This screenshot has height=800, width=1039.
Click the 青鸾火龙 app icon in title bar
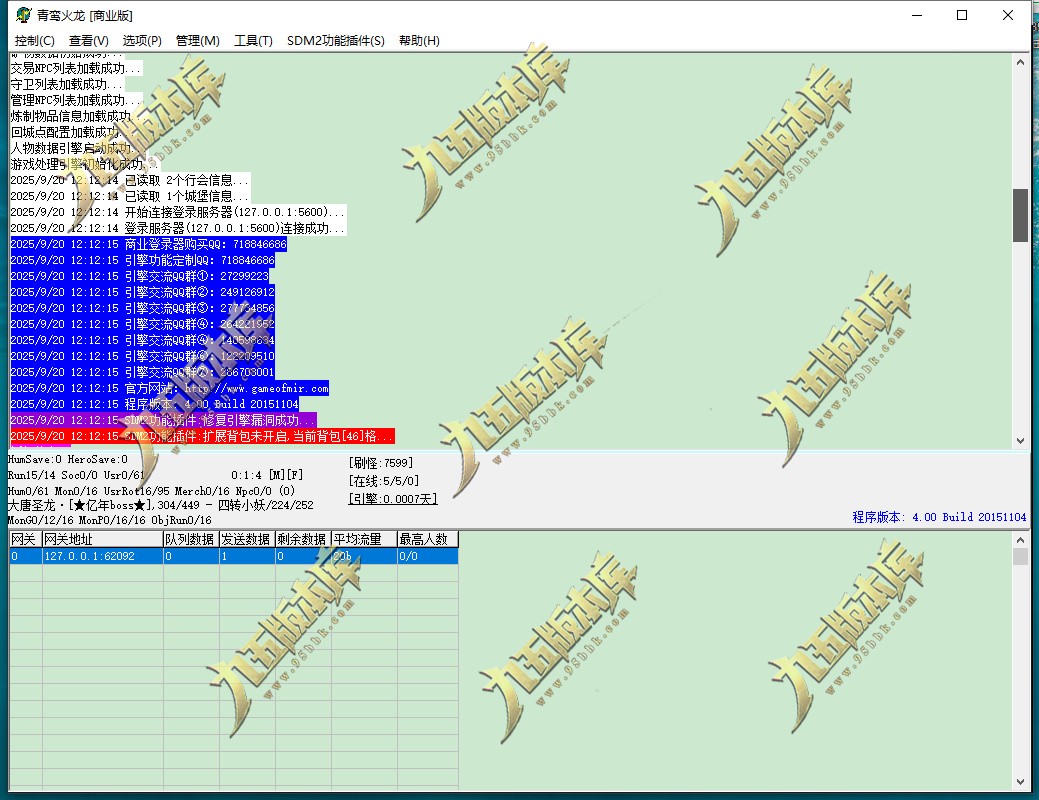point(22,15)
